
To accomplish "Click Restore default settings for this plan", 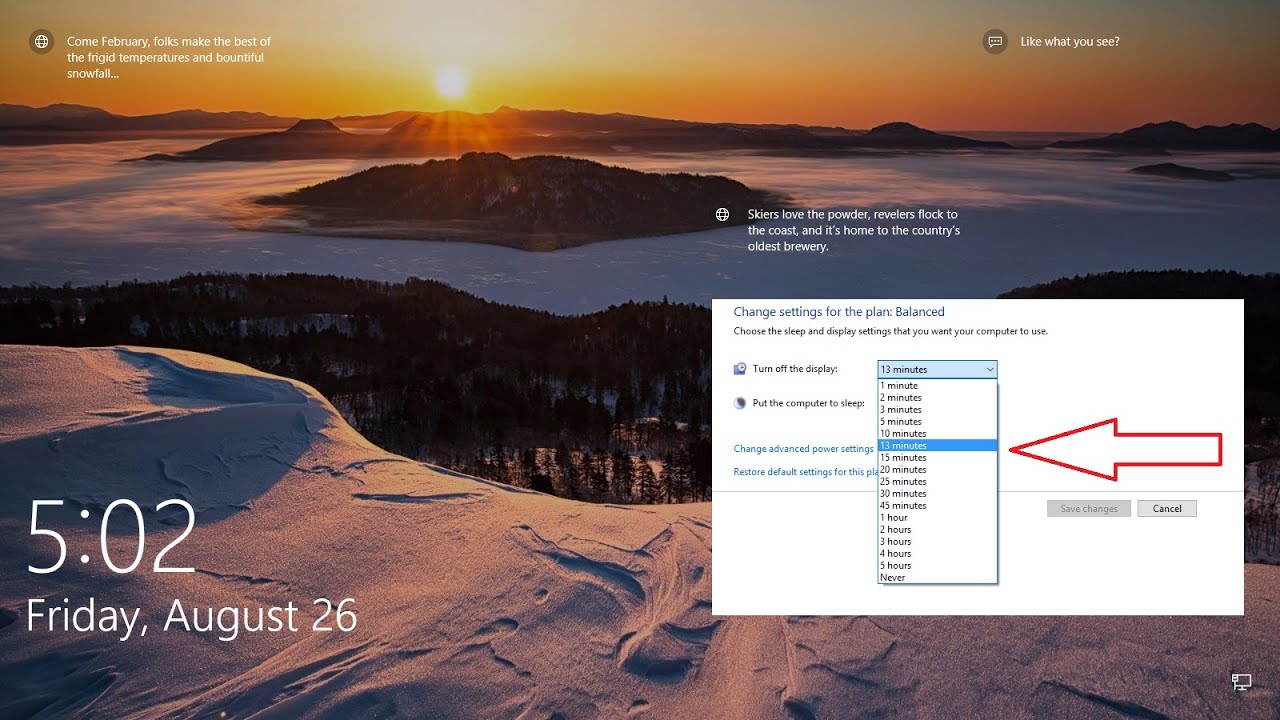I will [x=806, y=472].
